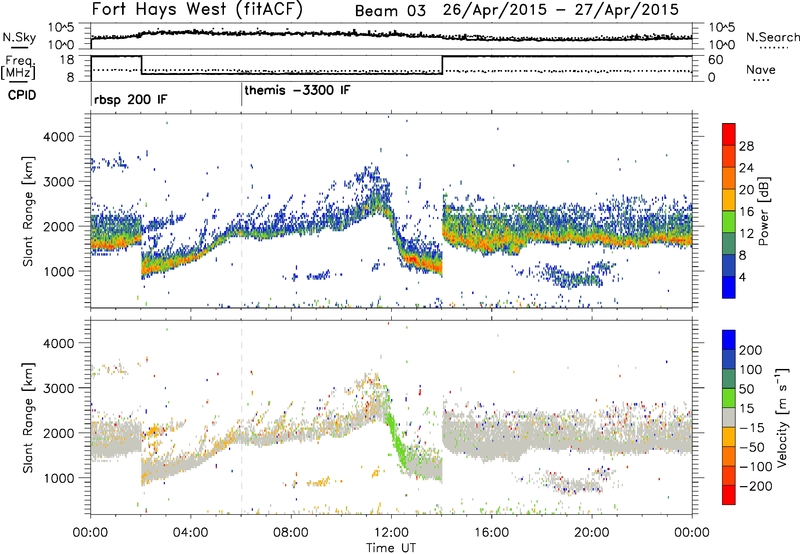Click the '2000' tick on the velocity panel axis

[x=58, y=433]
